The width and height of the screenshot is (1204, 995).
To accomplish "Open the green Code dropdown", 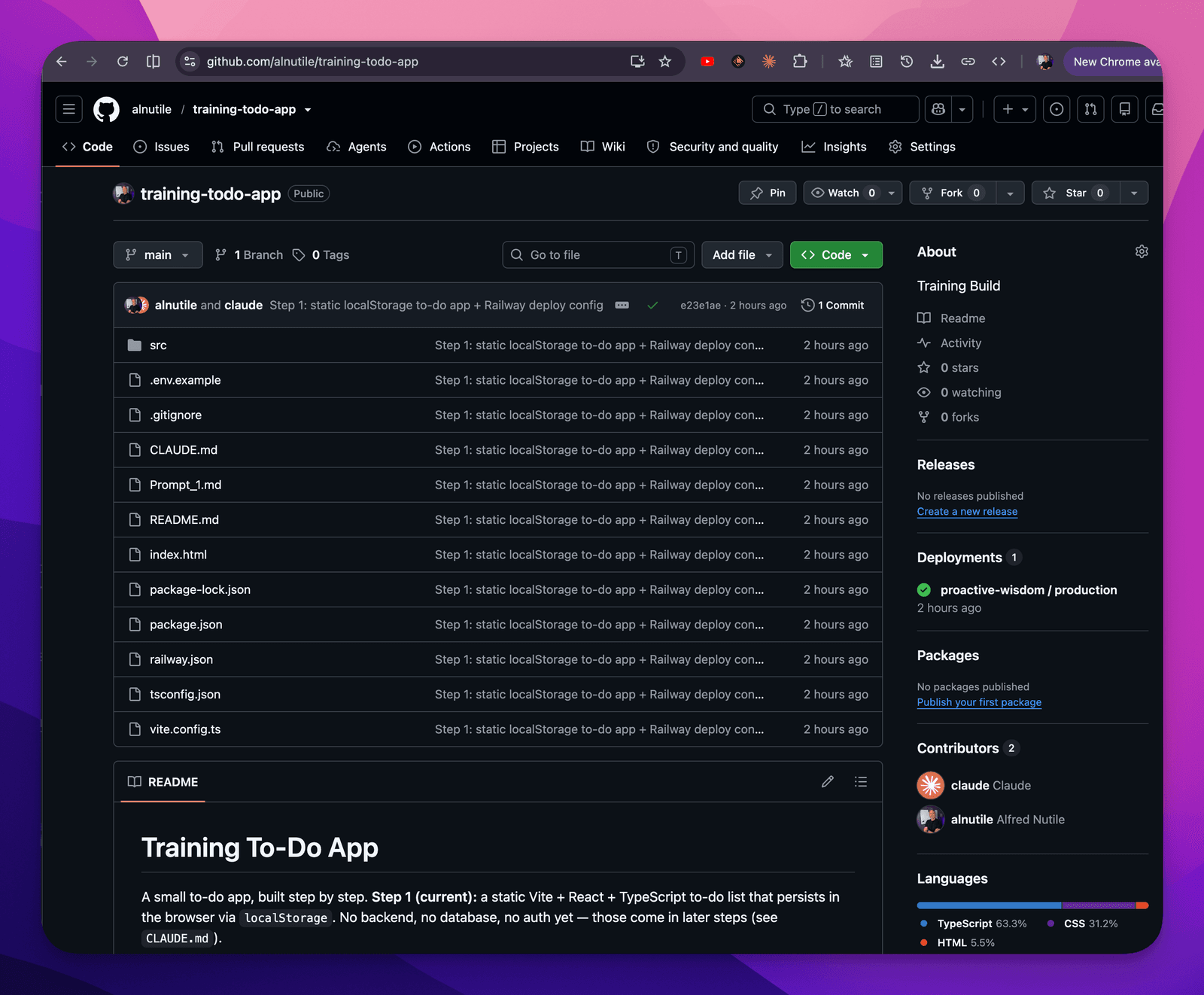I will coord(836,255).
